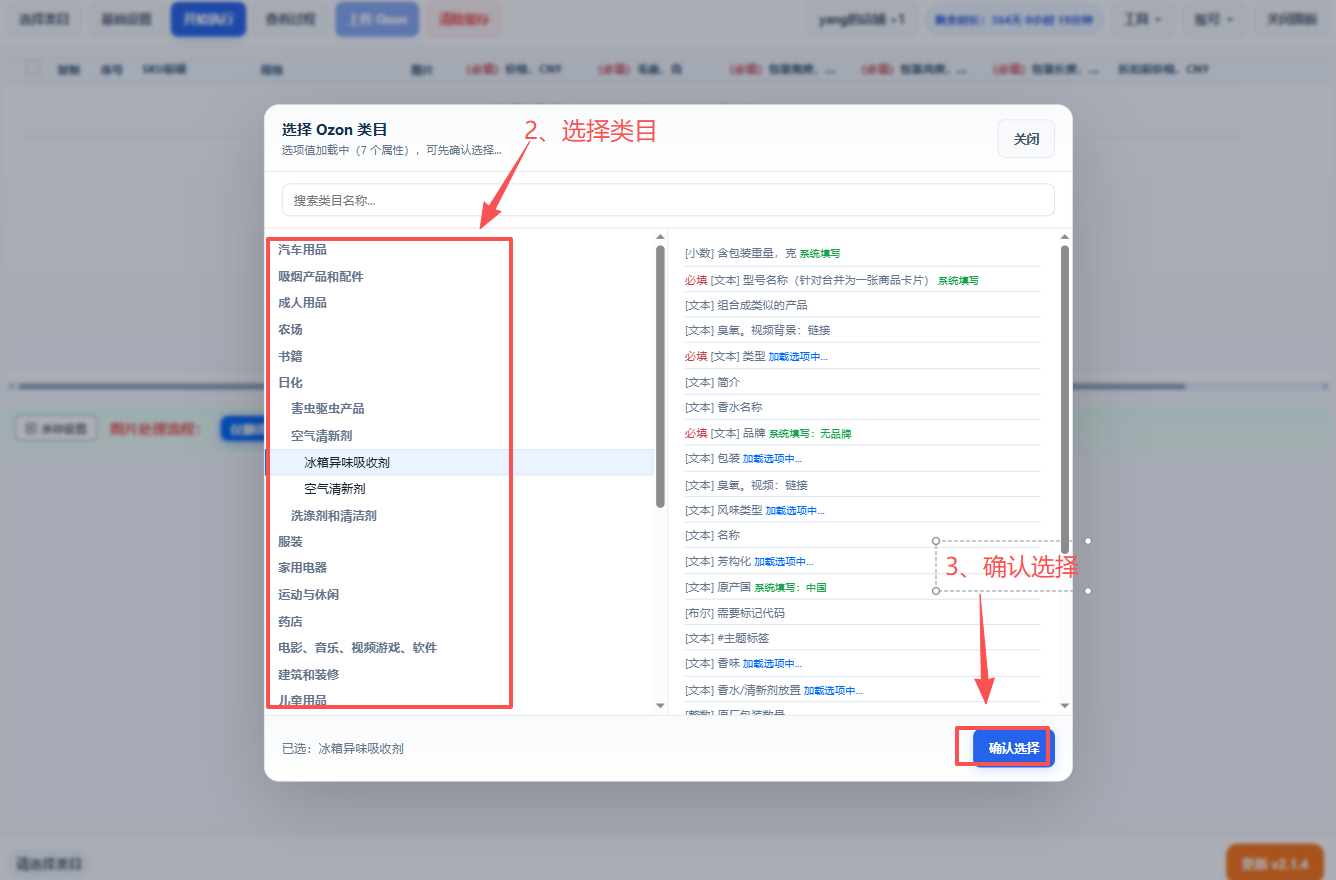Click the 确认选择 confirm button
The height and width of the screenshot is (880, 1336).
tap(1013, 748)
